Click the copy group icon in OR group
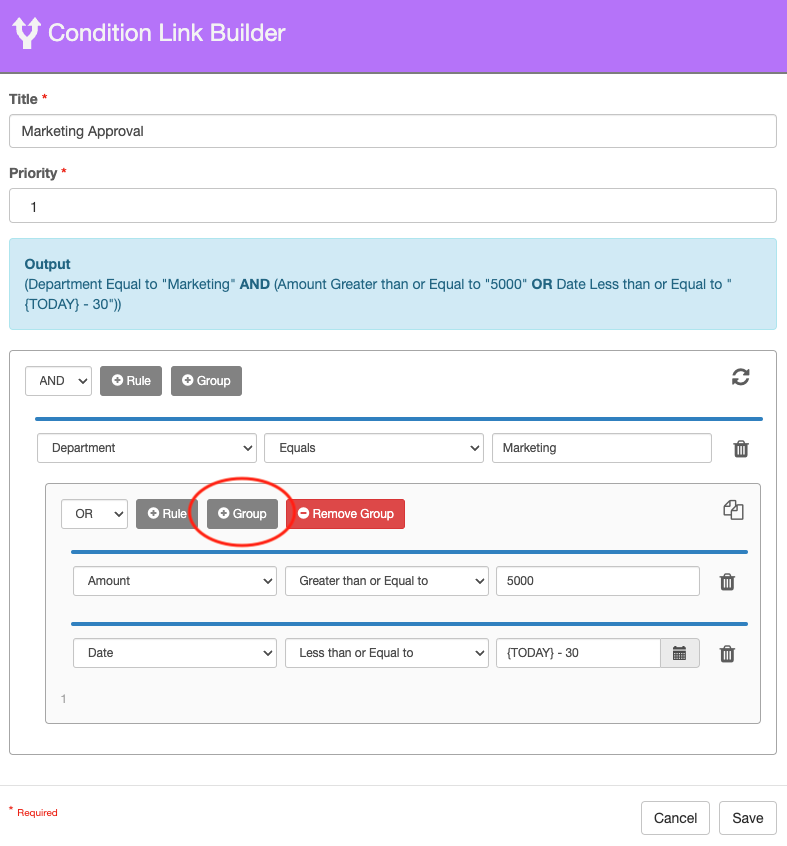The image size is (787, 846). (x=734, y=510)
